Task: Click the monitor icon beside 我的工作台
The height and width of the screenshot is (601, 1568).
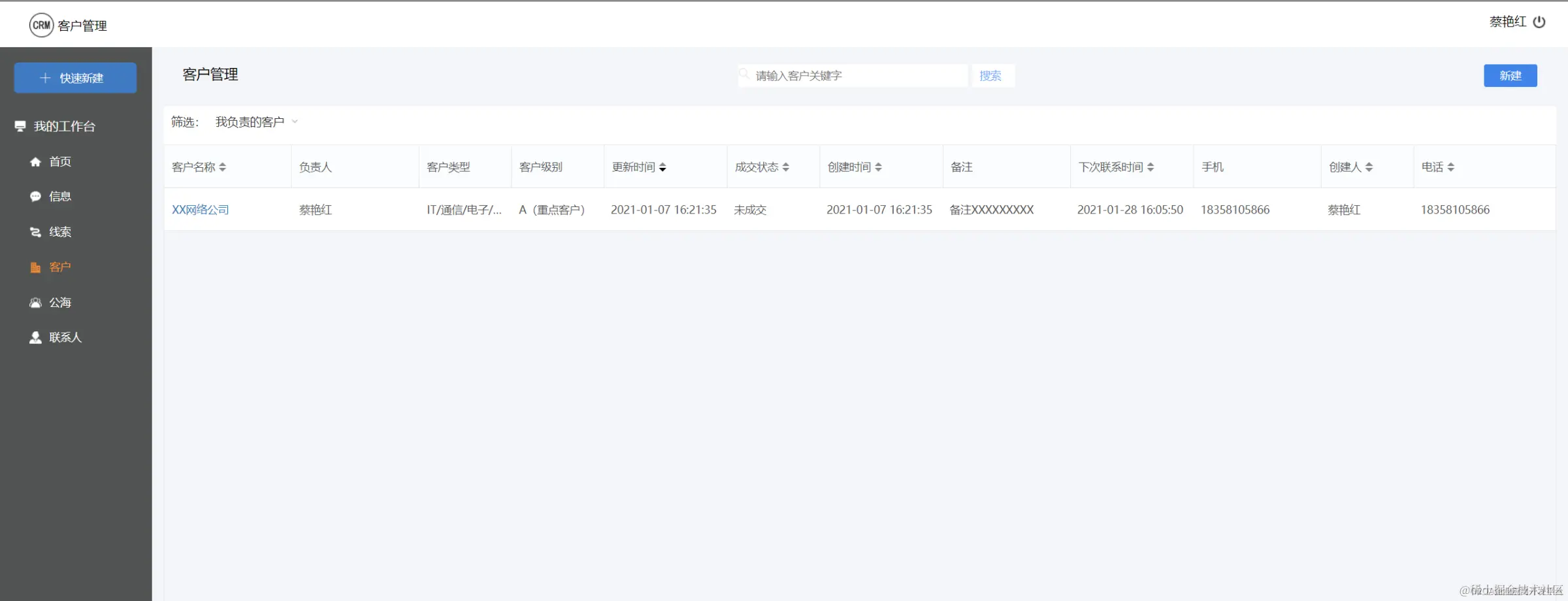Action: [20, 126]
